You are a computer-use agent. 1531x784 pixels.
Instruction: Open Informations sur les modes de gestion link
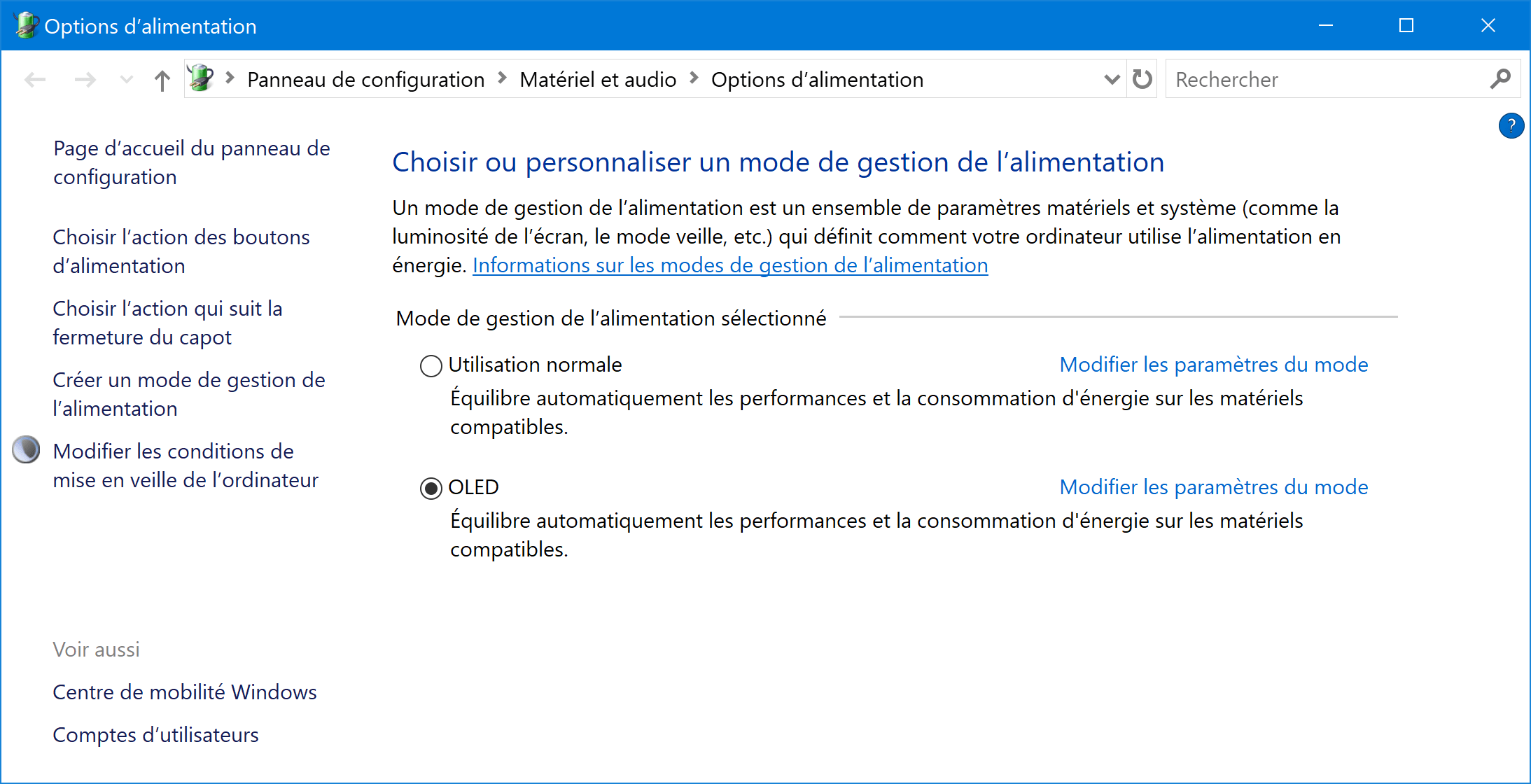coord(730,265)
